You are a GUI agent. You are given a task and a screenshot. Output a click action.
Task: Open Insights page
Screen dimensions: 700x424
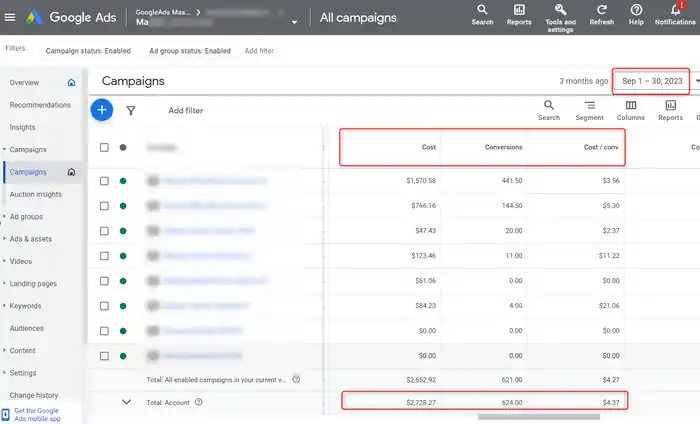pyautogui.click(x=22, y=127)
